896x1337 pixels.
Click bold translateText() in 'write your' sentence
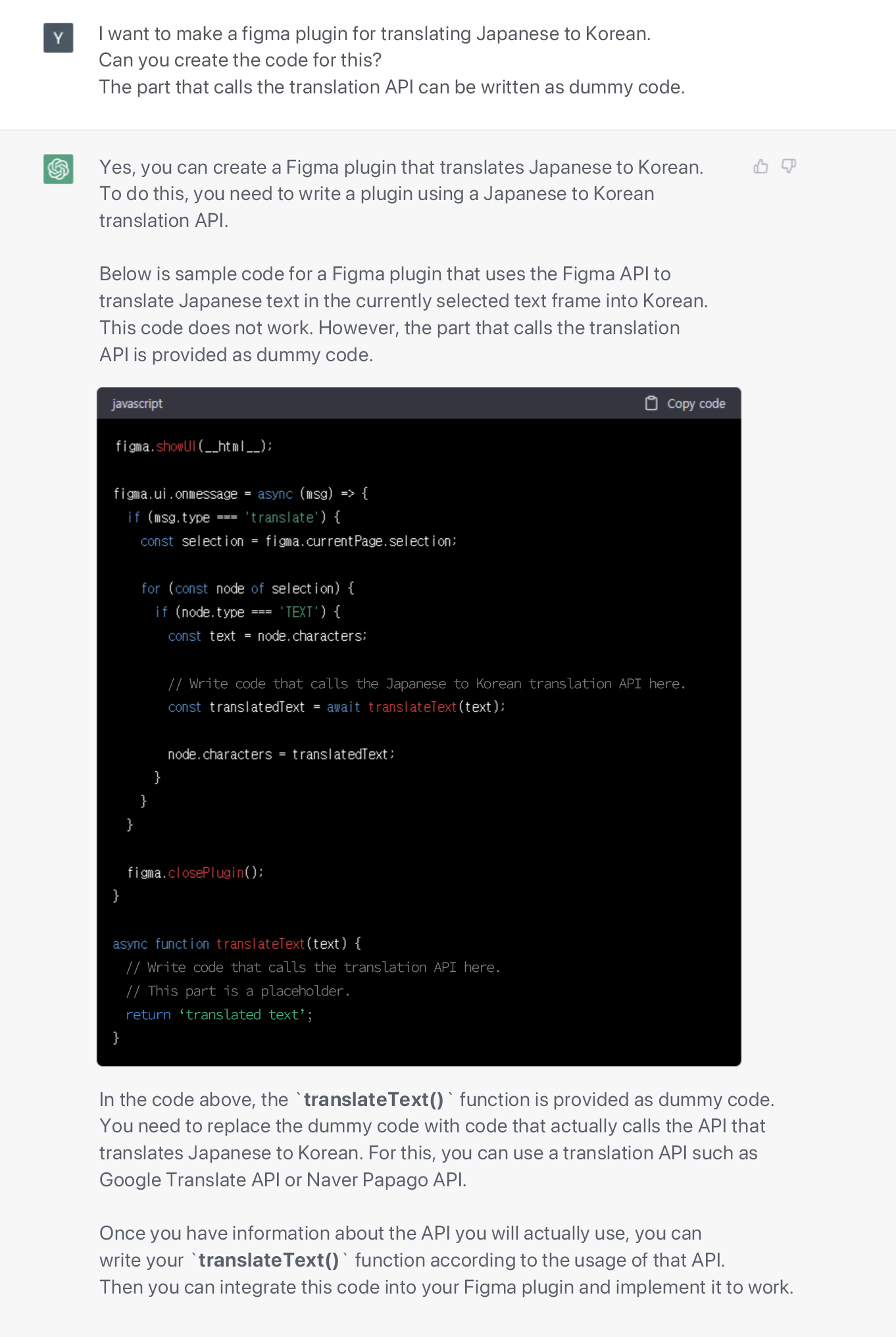tap(268, 1260)
